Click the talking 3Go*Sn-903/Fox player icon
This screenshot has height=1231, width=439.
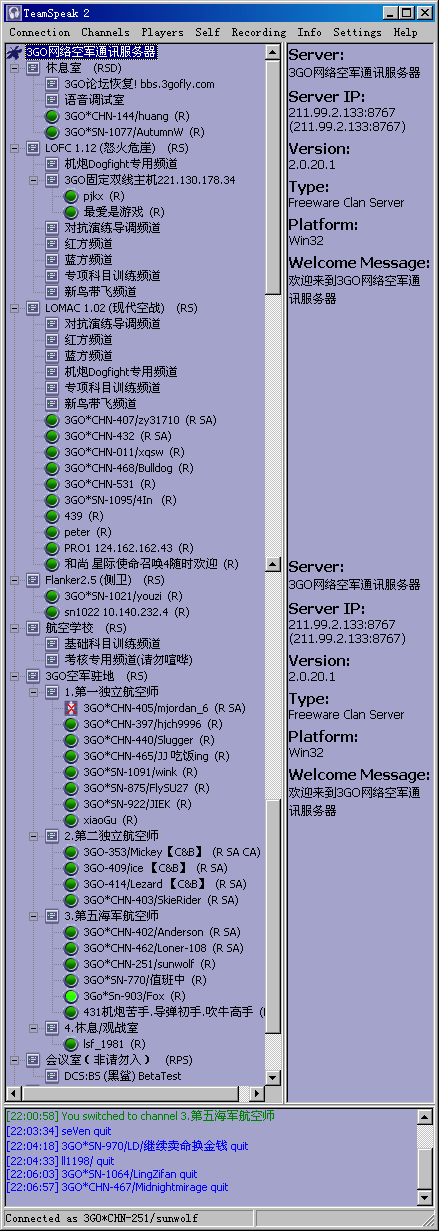click(x=71, y=996)
